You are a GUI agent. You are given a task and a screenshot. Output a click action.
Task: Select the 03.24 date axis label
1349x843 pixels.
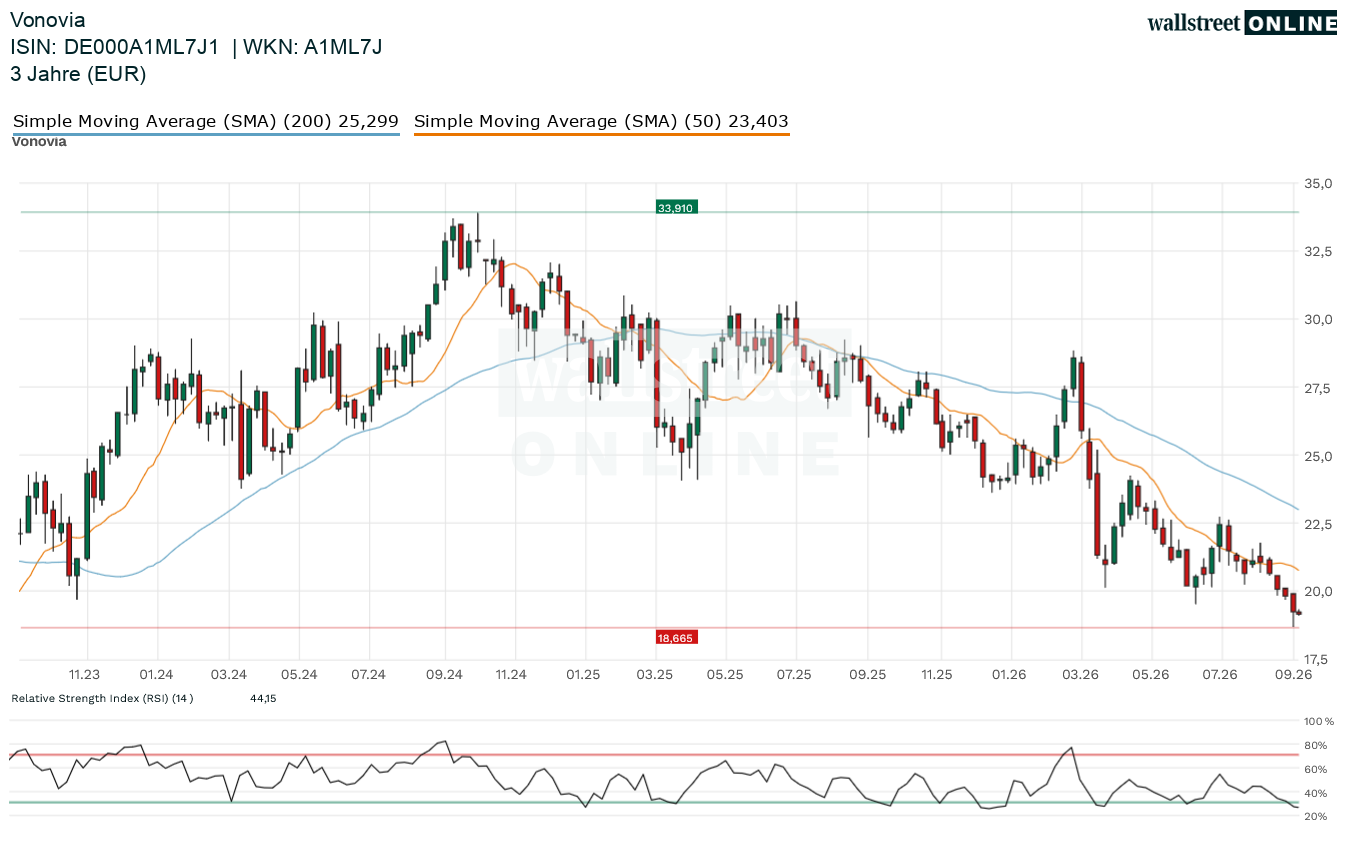point(229,675)
